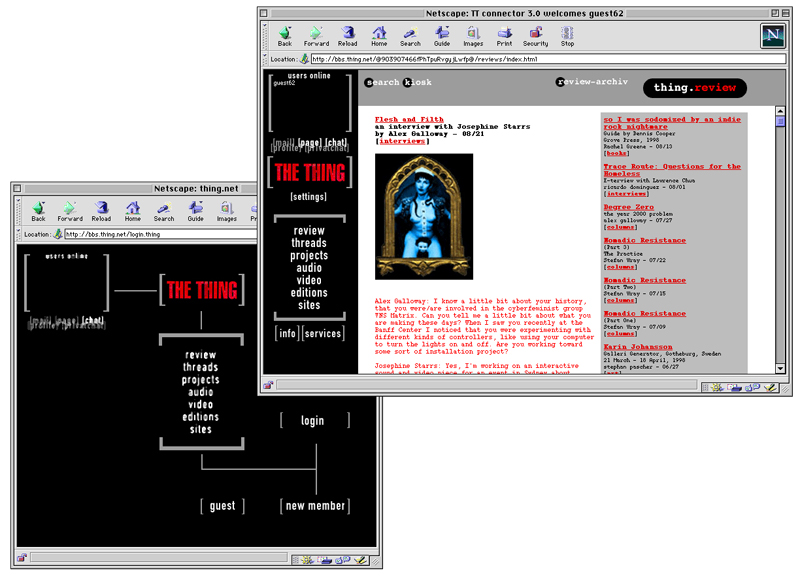Click the guest button in thing.net window
The width and height of the screenshot is (800, 579).
point(222,506)
